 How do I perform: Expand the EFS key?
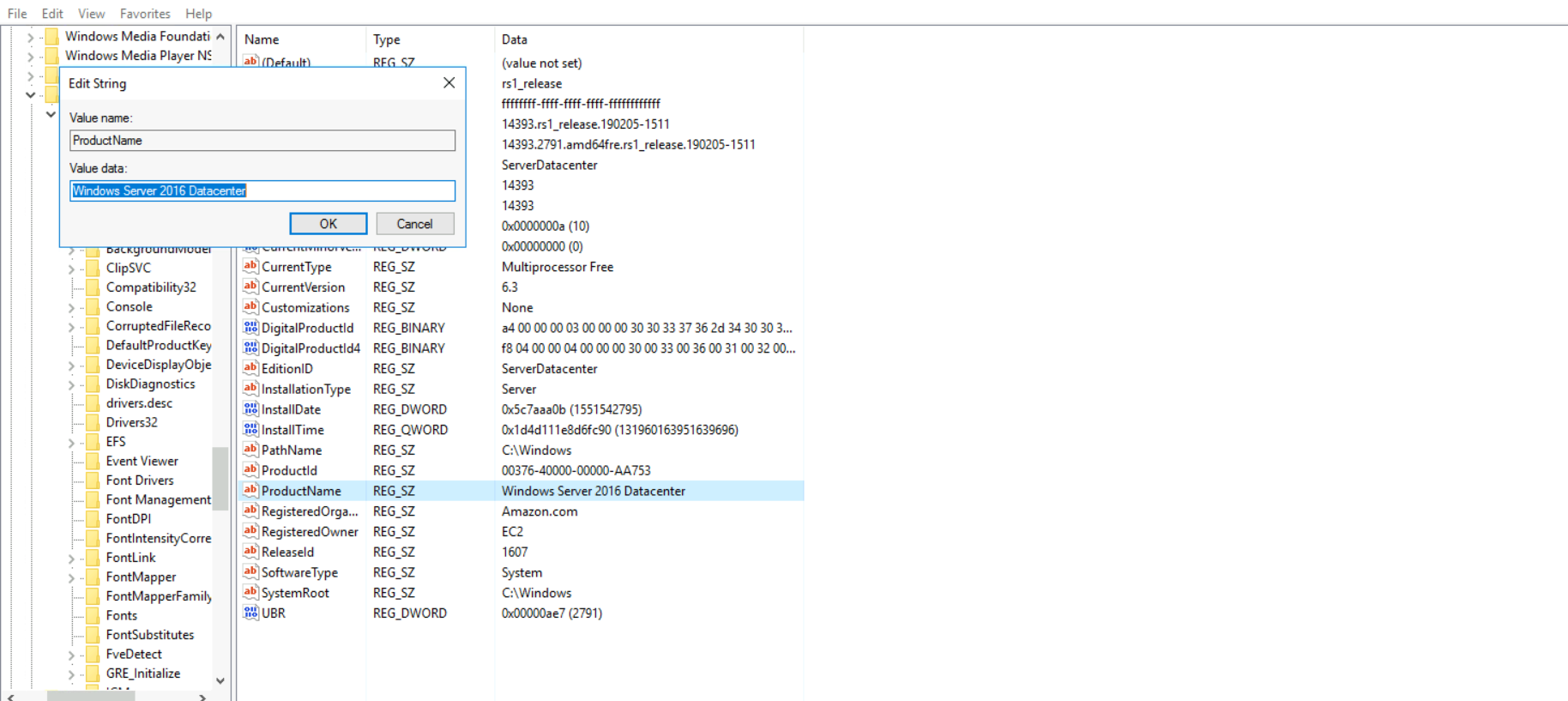pos(71,443)
